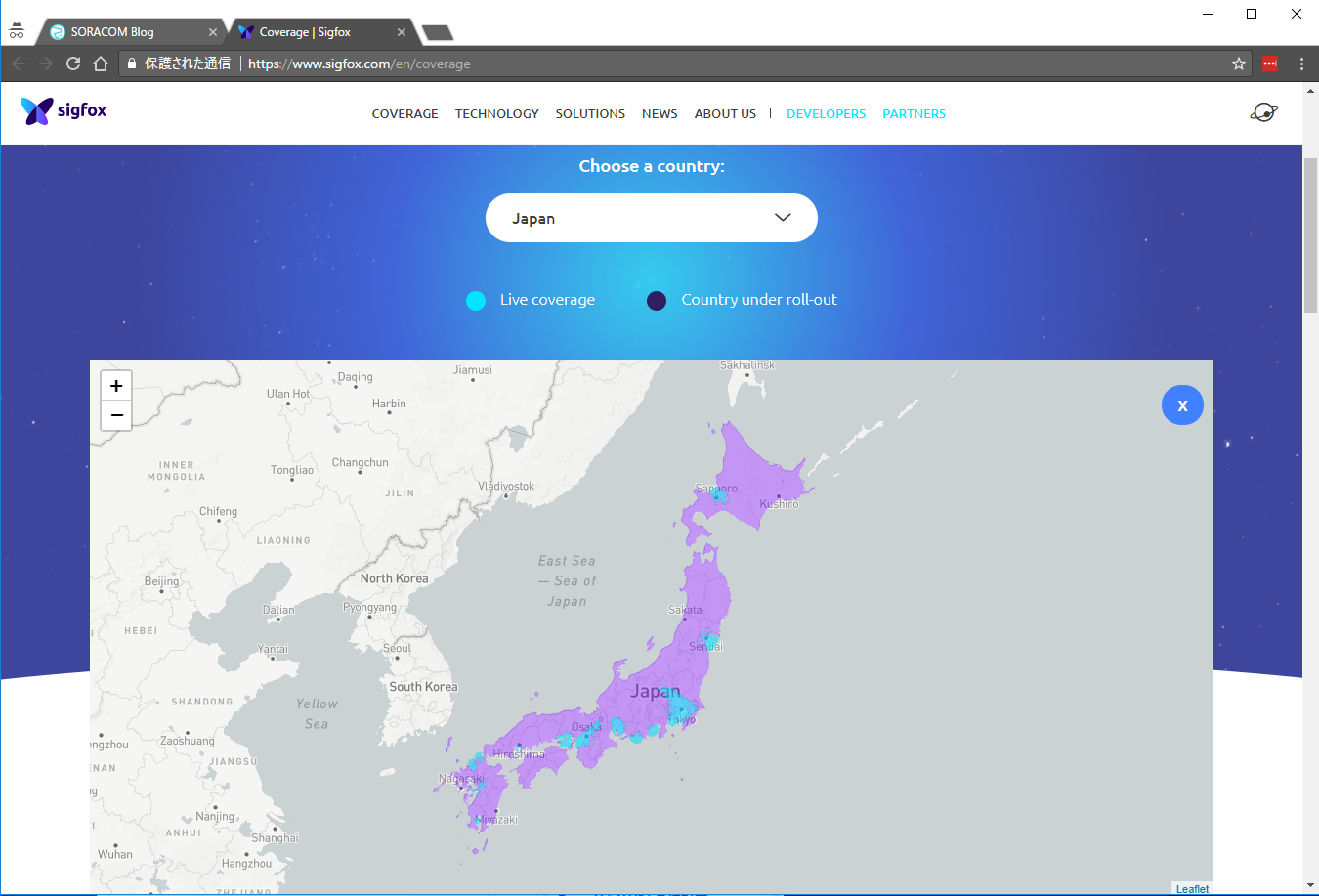Click the Country under roll-out legend dot
This screenshot has height=896, width=1319.
pos(657,300)
